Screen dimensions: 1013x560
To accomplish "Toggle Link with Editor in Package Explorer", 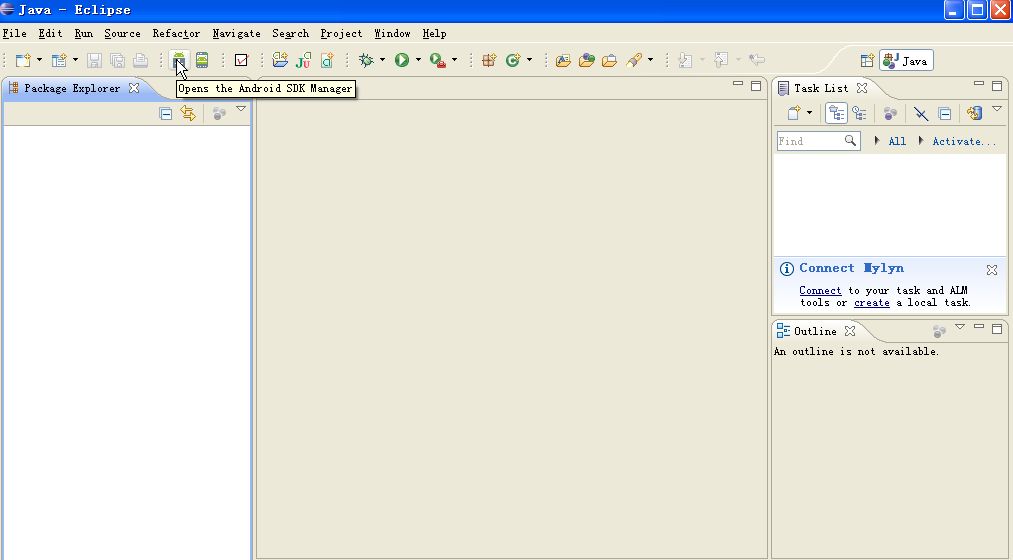I will [188, 114].
